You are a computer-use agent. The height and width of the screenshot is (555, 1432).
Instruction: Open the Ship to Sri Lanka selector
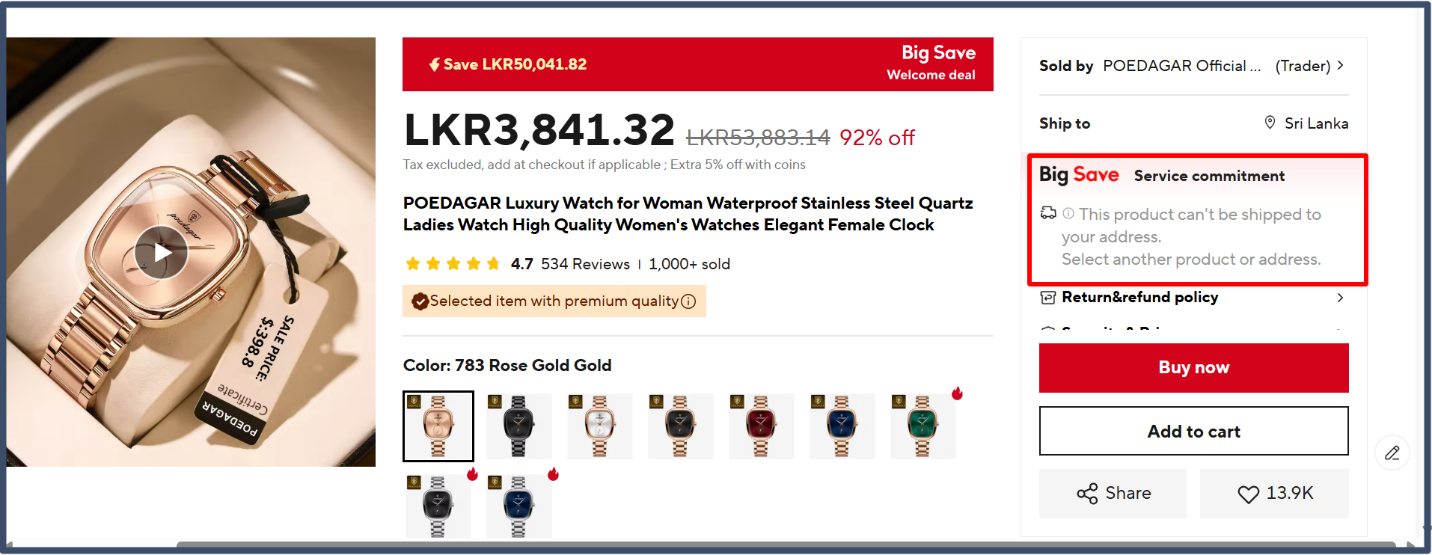pyautogui.click(x=1306, y=124)
